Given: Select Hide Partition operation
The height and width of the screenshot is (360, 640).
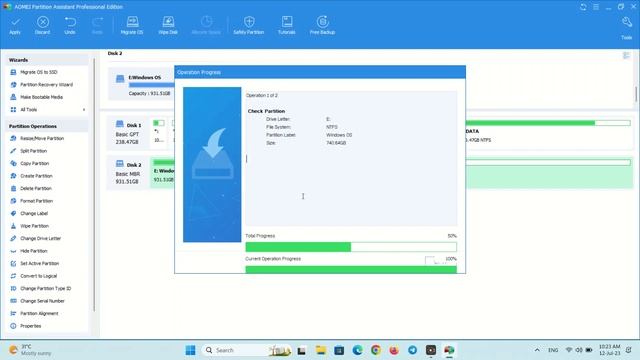Looking at the screenshot, I should 34,251.
